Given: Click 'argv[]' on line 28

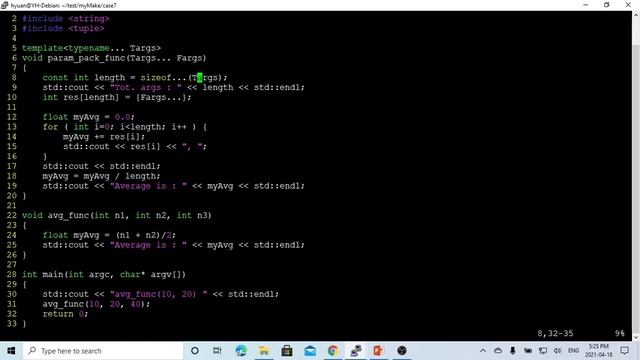Looking at the screenshot, I should (166, 274).
